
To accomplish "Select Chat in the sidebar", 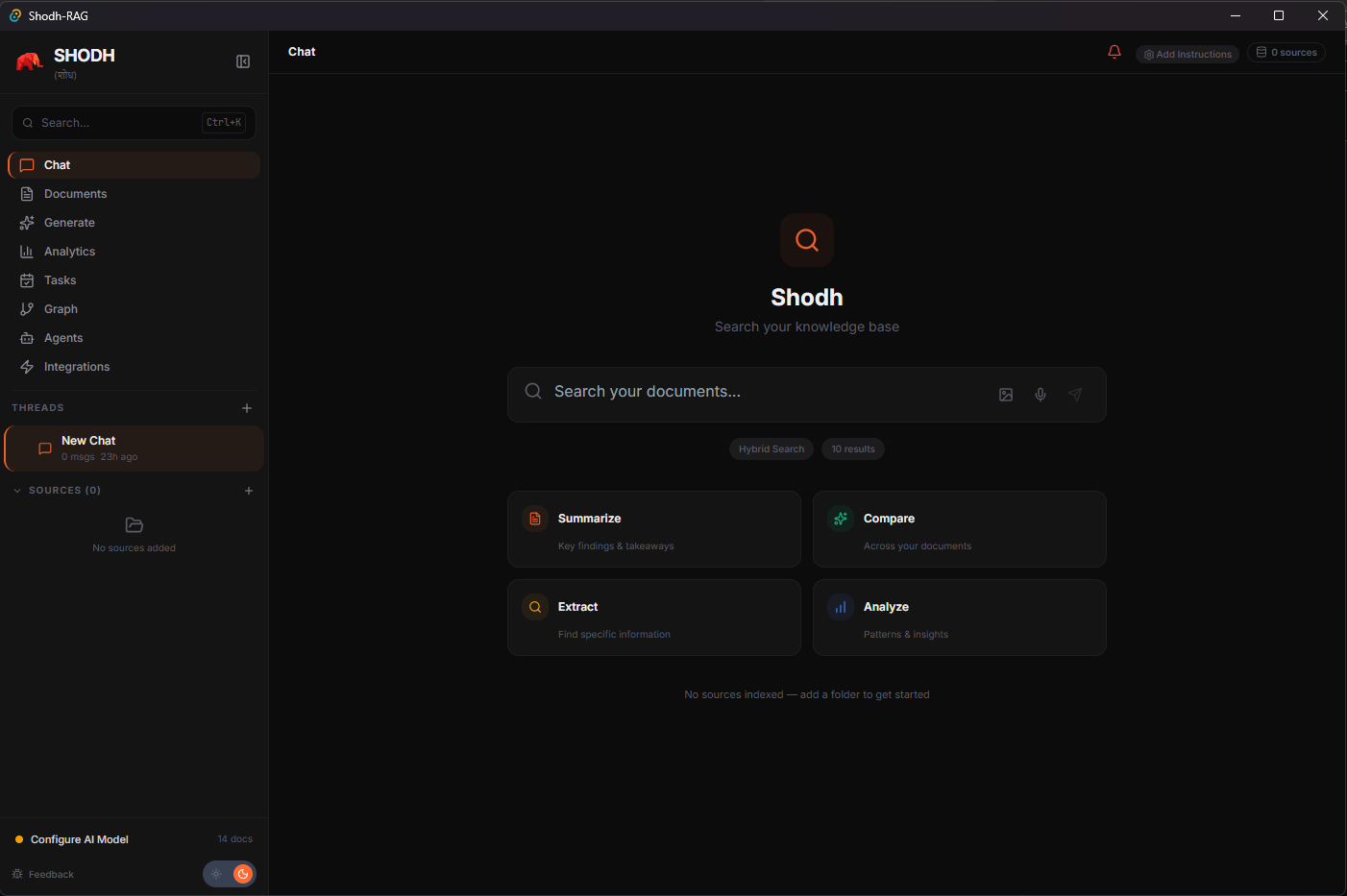I will (x=134, y=165).
